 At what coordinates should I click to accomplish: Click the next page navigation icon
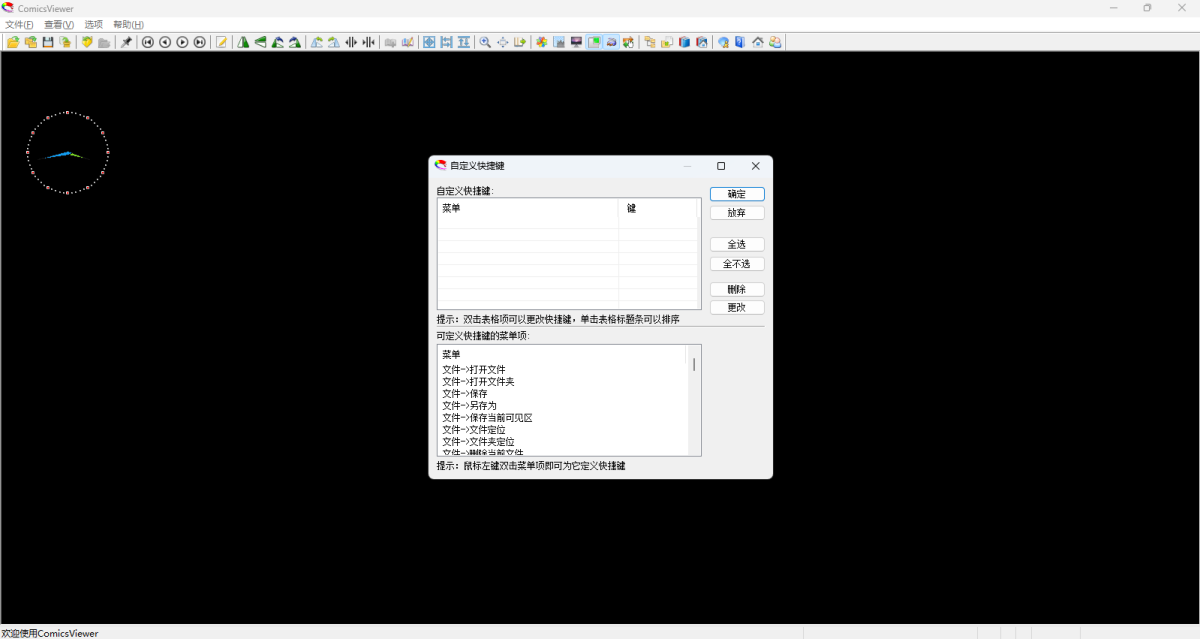(x=182, y=42)
